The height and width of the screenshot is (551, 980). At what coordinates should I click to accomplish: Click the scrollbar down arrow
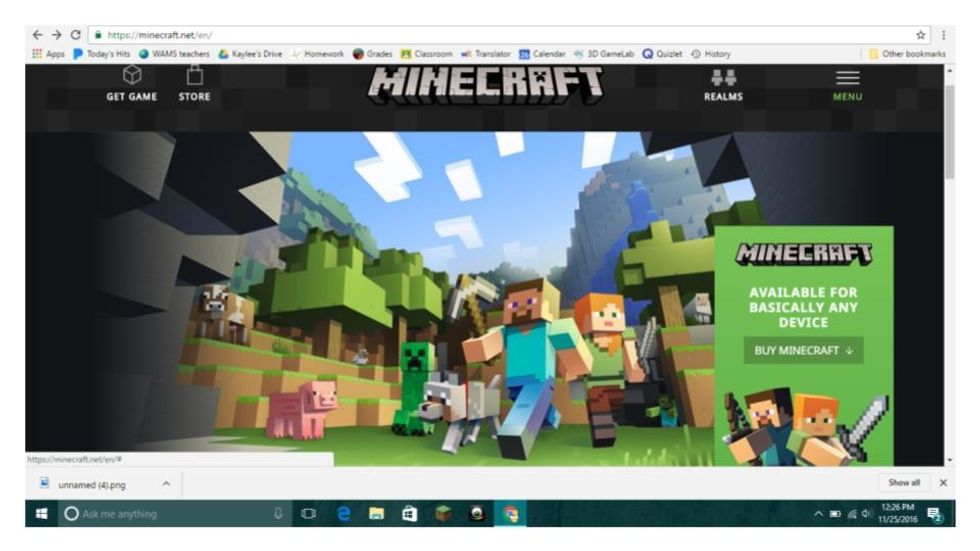pos(949,460)
